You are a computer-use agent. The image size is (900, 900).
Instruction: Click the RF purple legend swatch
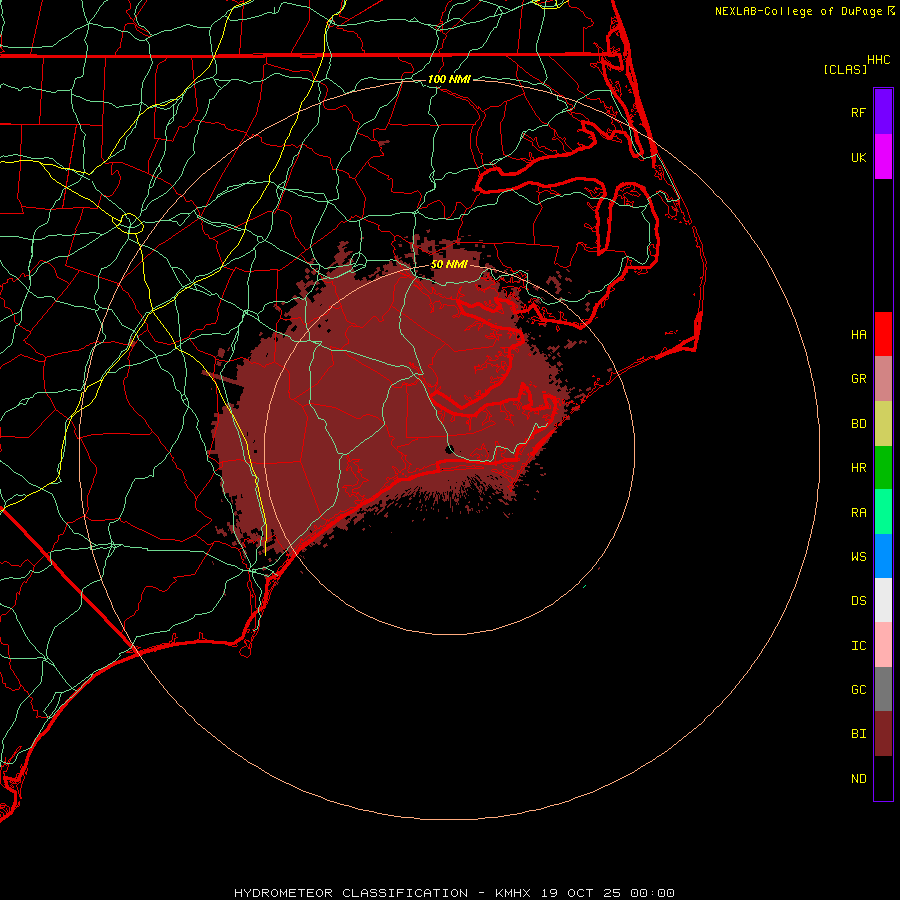(883, 111)
